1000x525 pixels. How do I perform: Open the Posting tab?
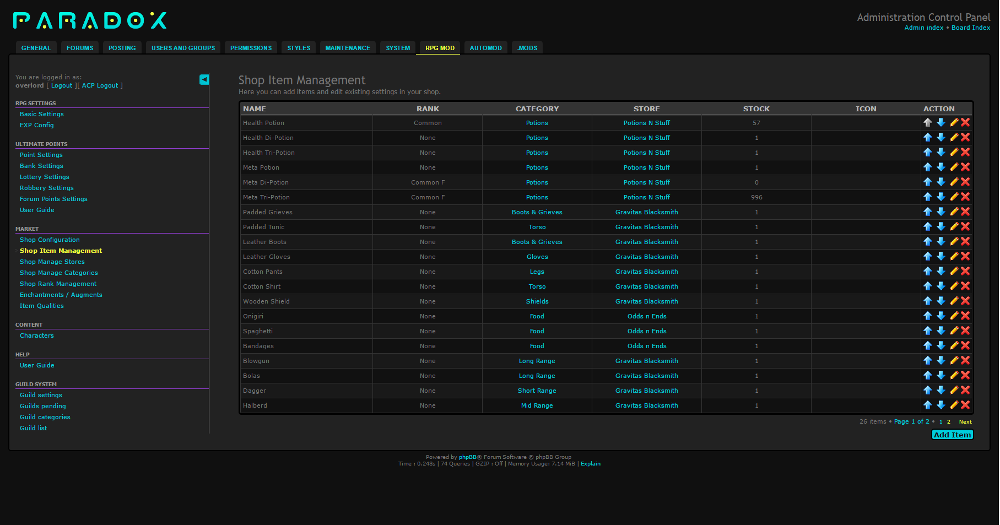(x=122, y=48)
